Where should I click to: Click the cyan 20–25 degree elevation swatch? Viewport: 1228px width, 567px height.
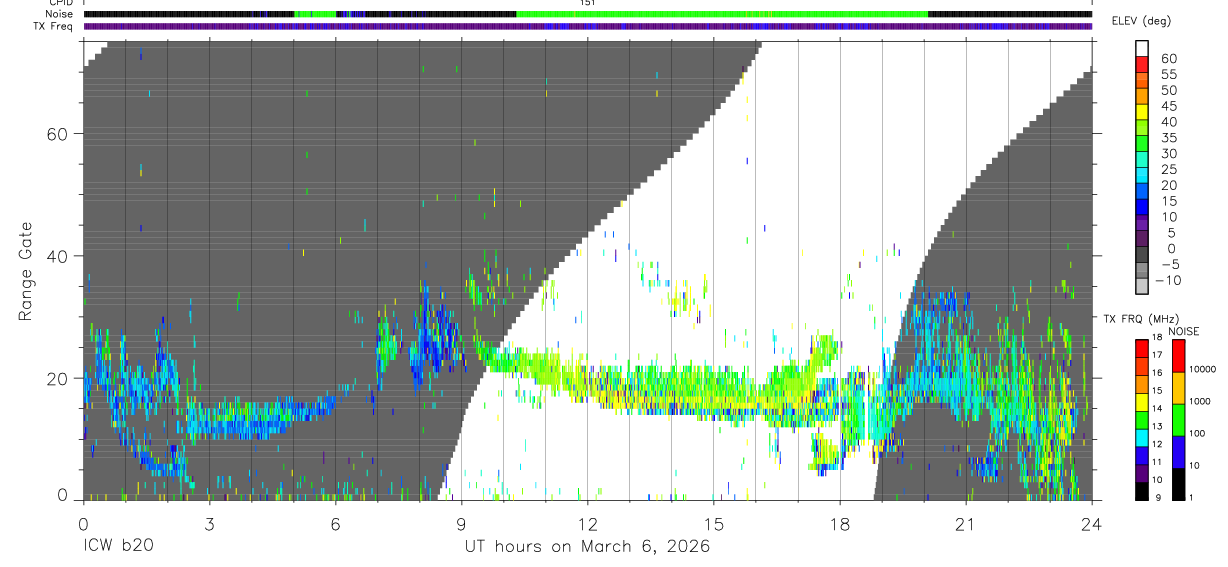tap(1142, 177)
